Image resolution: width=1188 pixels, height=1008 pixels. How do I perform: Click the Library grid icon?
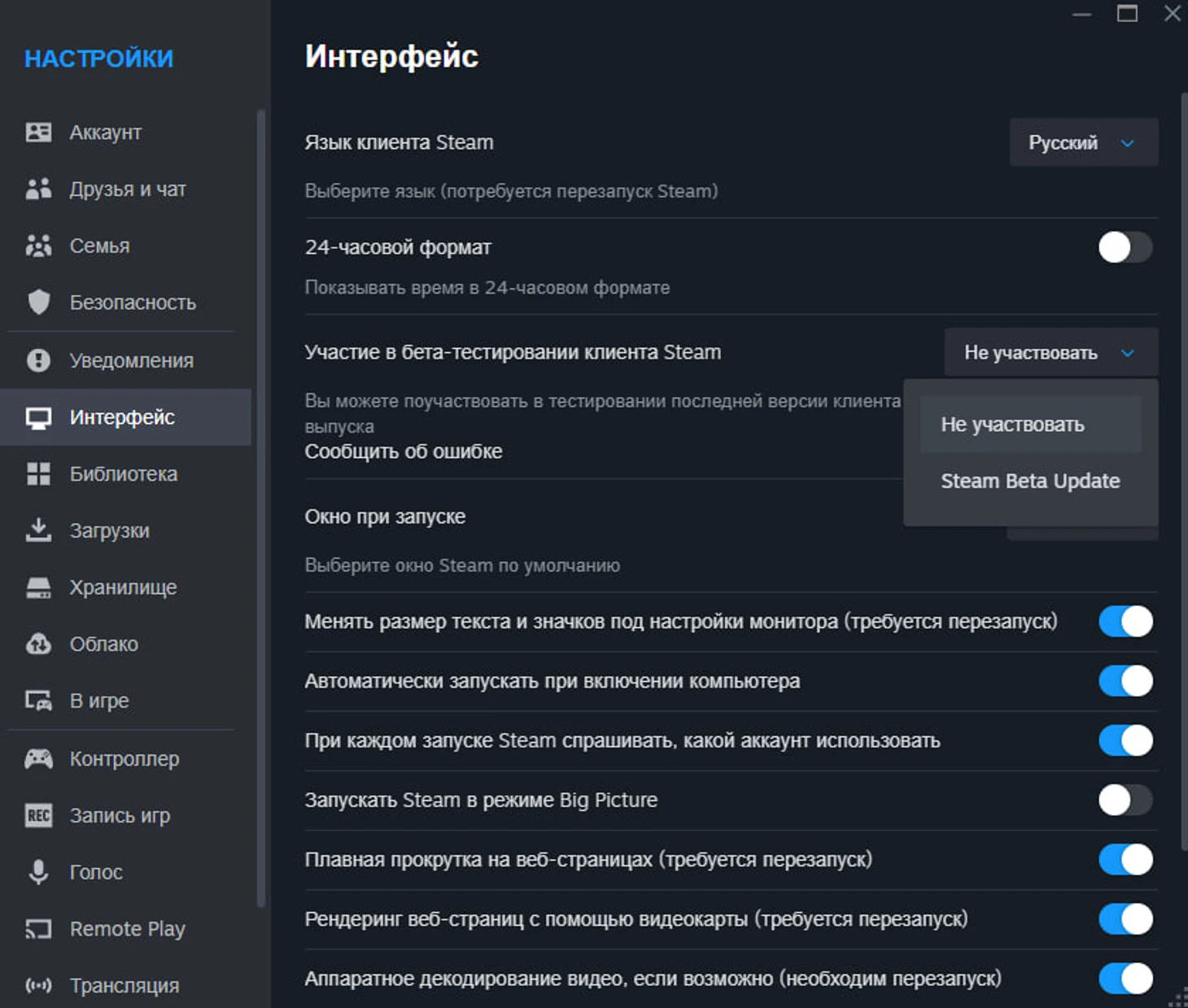click(38, 473)
